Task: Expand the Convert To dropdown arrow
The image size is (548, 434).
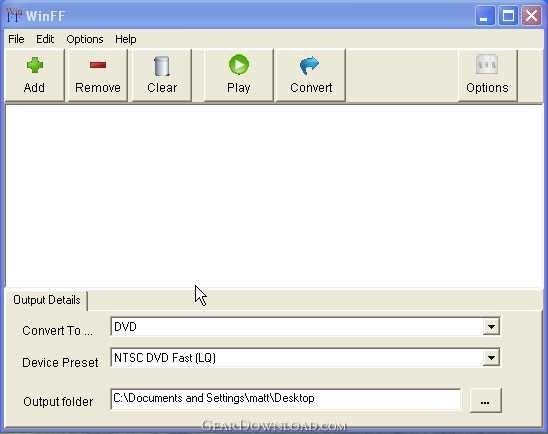Action: (x=491, y=327)
